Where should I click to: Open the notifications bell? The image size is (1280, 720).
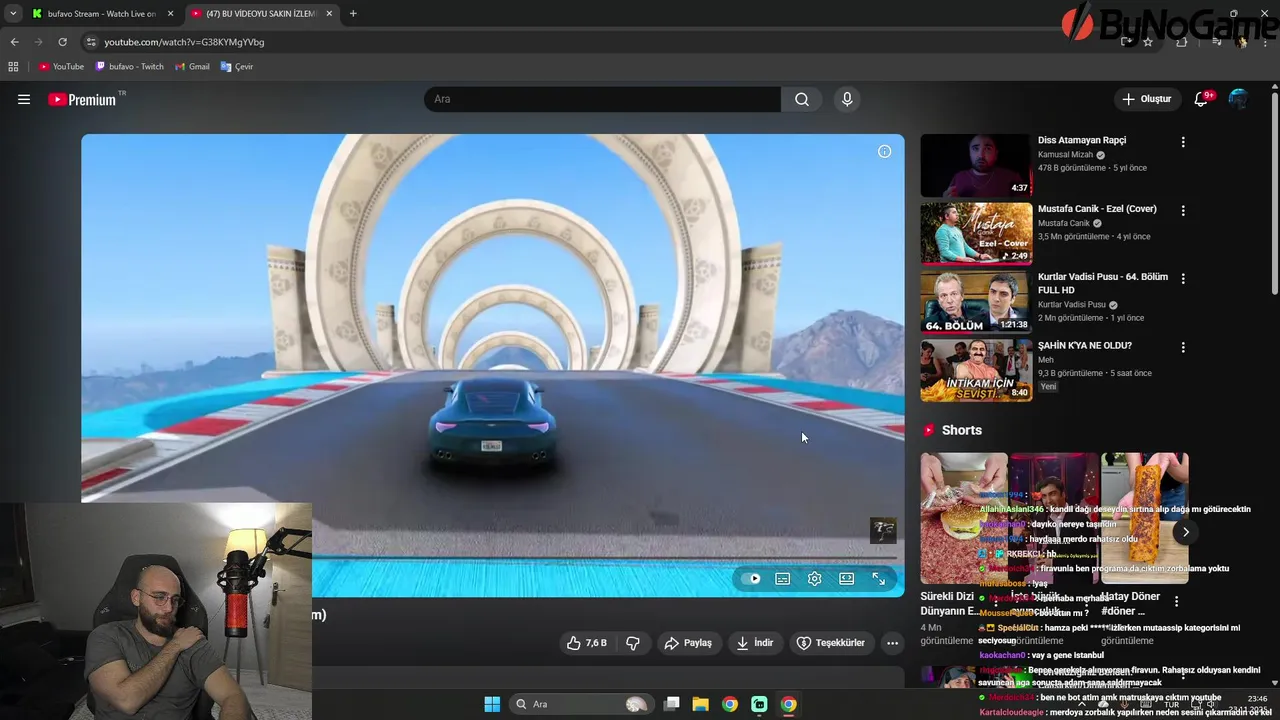(x=1203, y=99)
